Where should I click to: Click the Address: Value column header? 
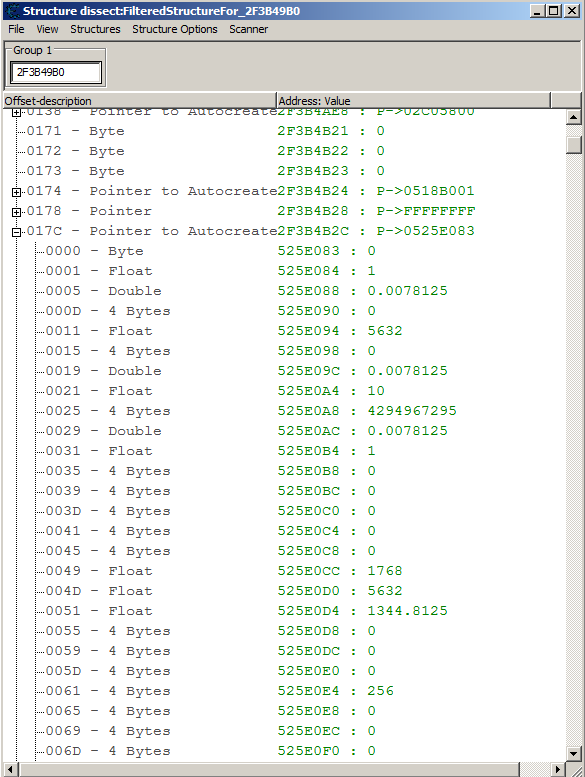414,101
